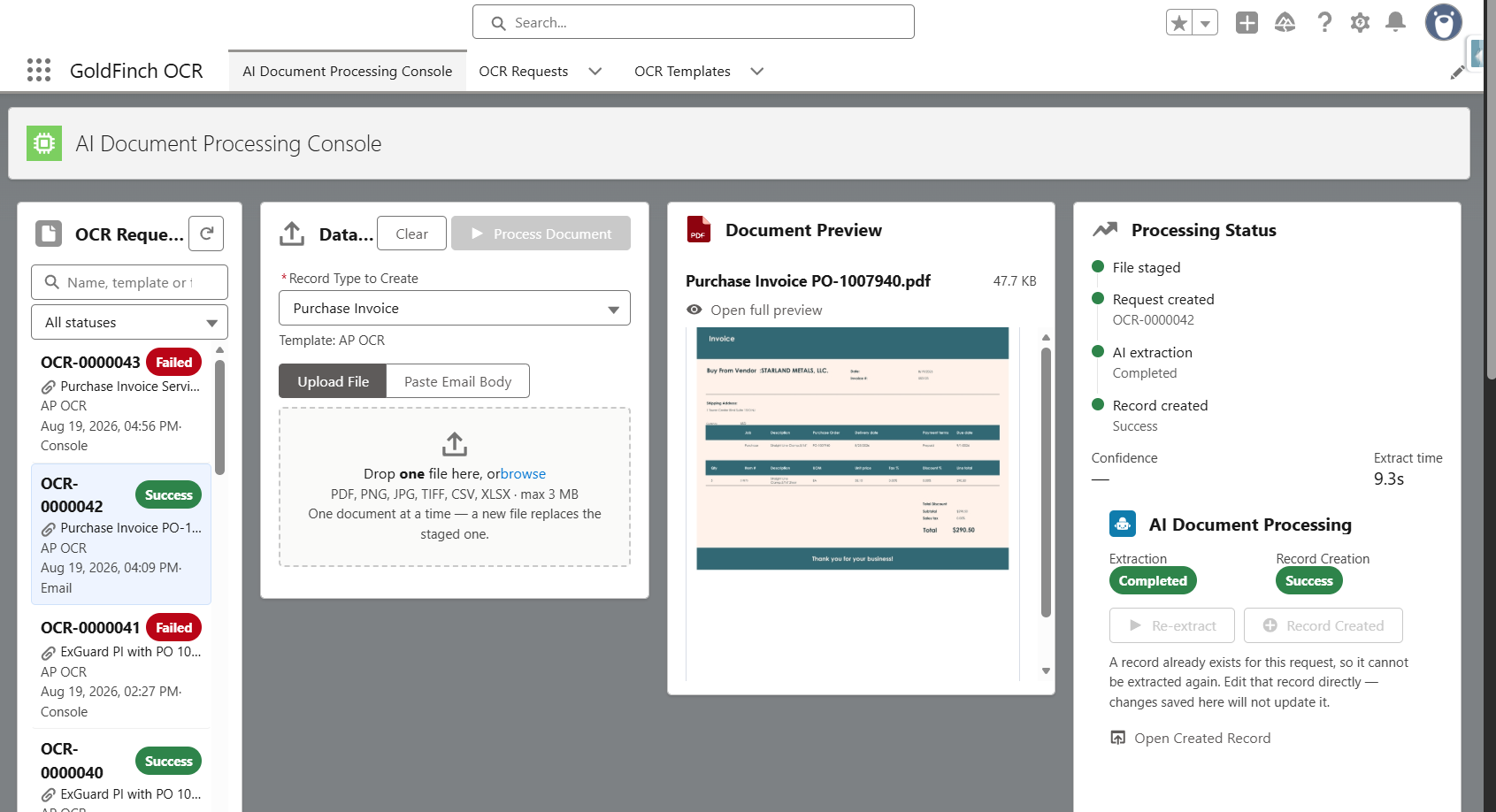
Task: Click the document preview vertical scrollbar
Action: pos(1046,482)
